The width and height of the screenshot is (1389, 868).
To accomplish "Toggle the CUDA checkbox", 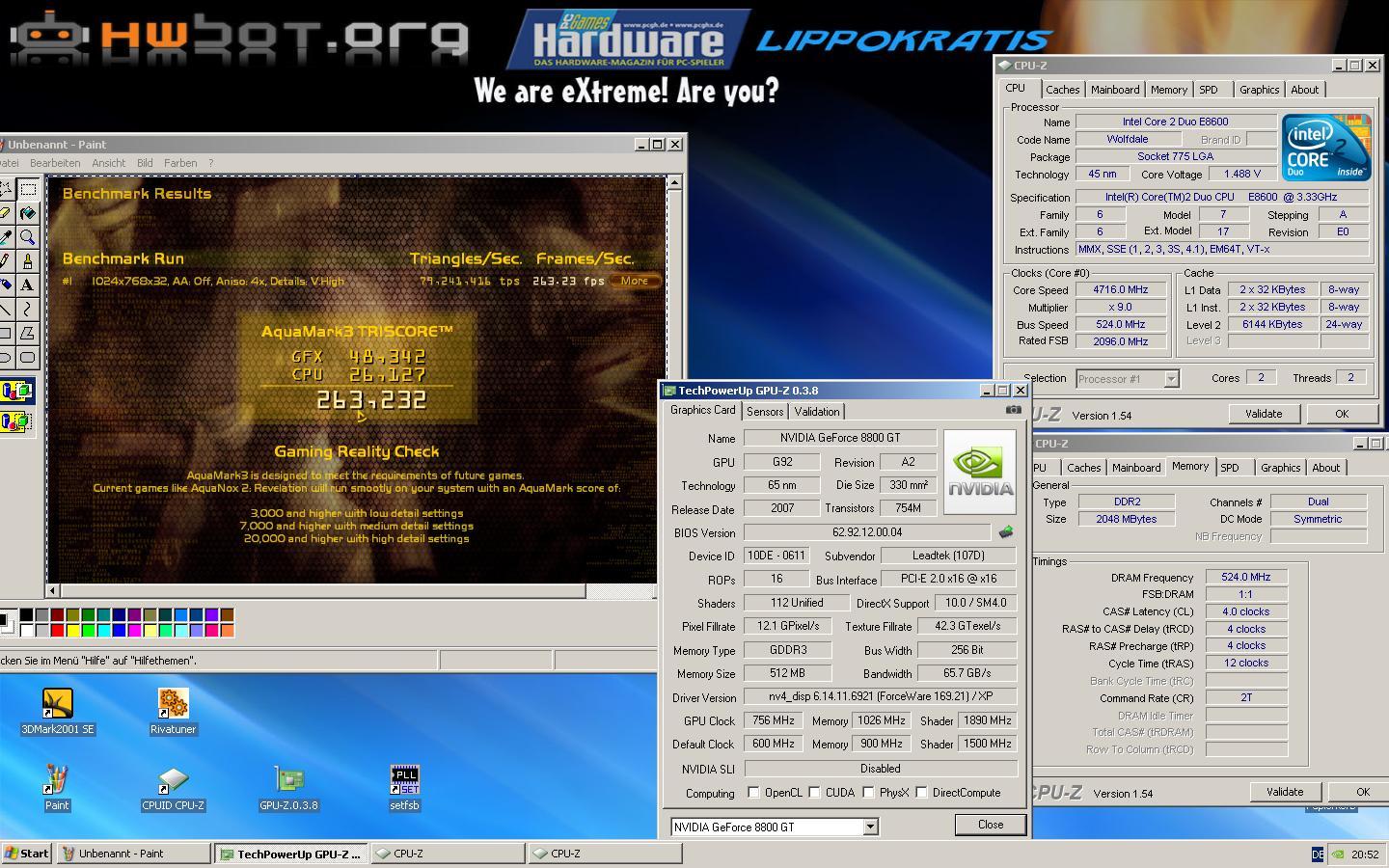I will [x=814, y=793].
